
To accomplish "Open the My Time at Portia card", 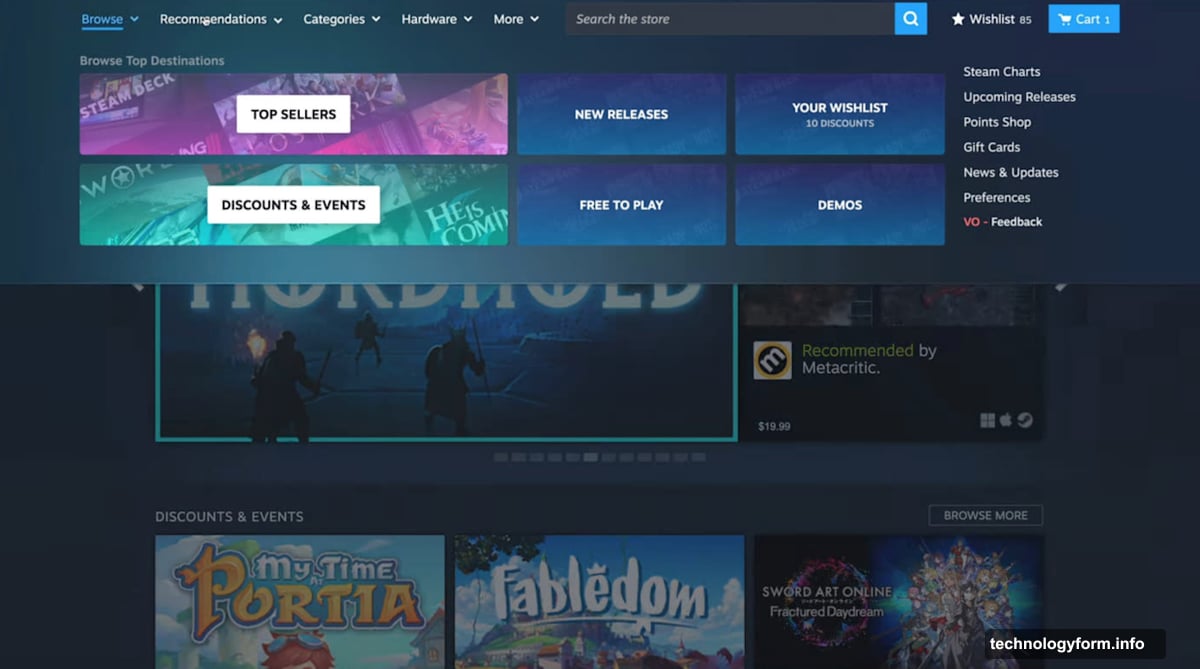I will [x=300, y=602].
